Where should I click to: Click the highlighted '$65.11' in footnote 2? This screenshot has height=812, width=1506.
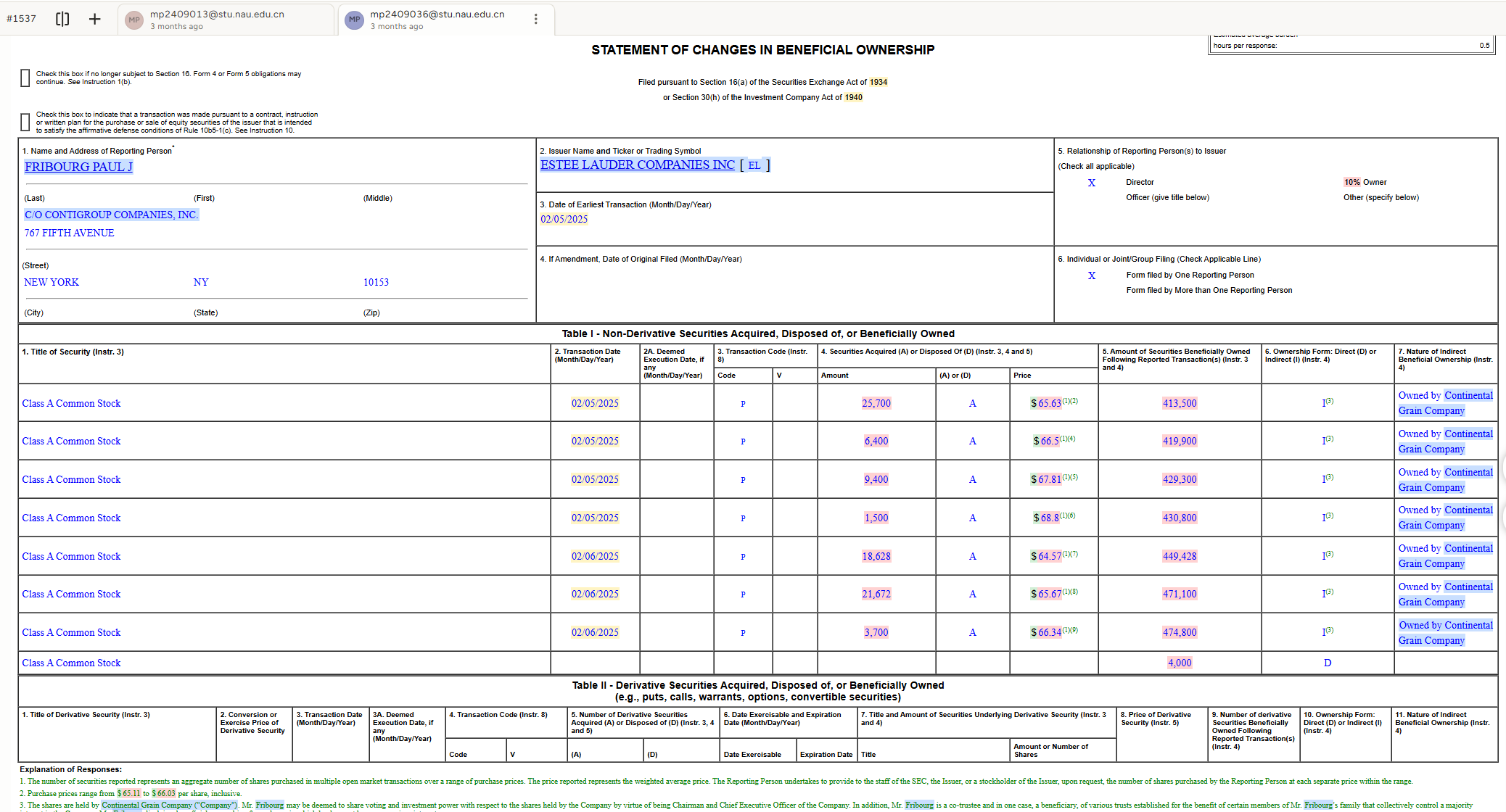click(x=128, y=793)
